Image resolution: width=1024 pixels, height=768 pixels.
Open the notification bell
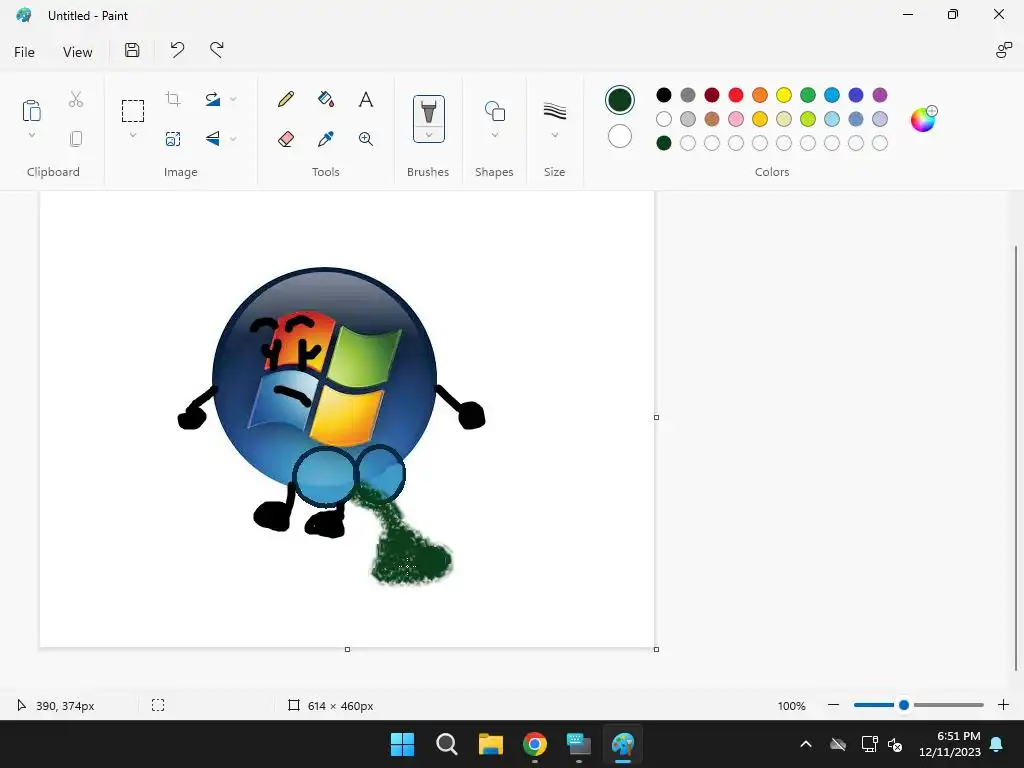[x=997, y=744]
